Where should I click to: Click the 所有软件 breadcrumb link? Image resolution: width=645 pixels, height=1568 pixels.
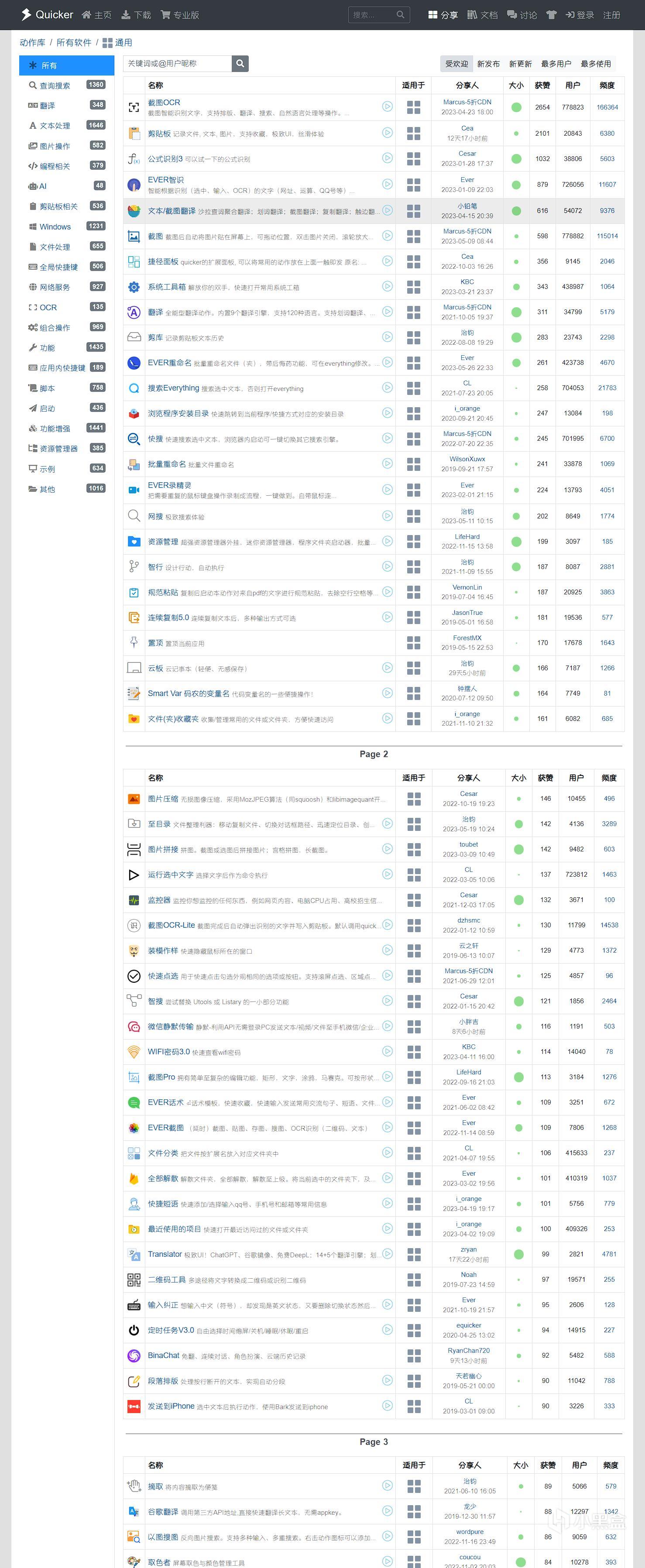point(74,43)
